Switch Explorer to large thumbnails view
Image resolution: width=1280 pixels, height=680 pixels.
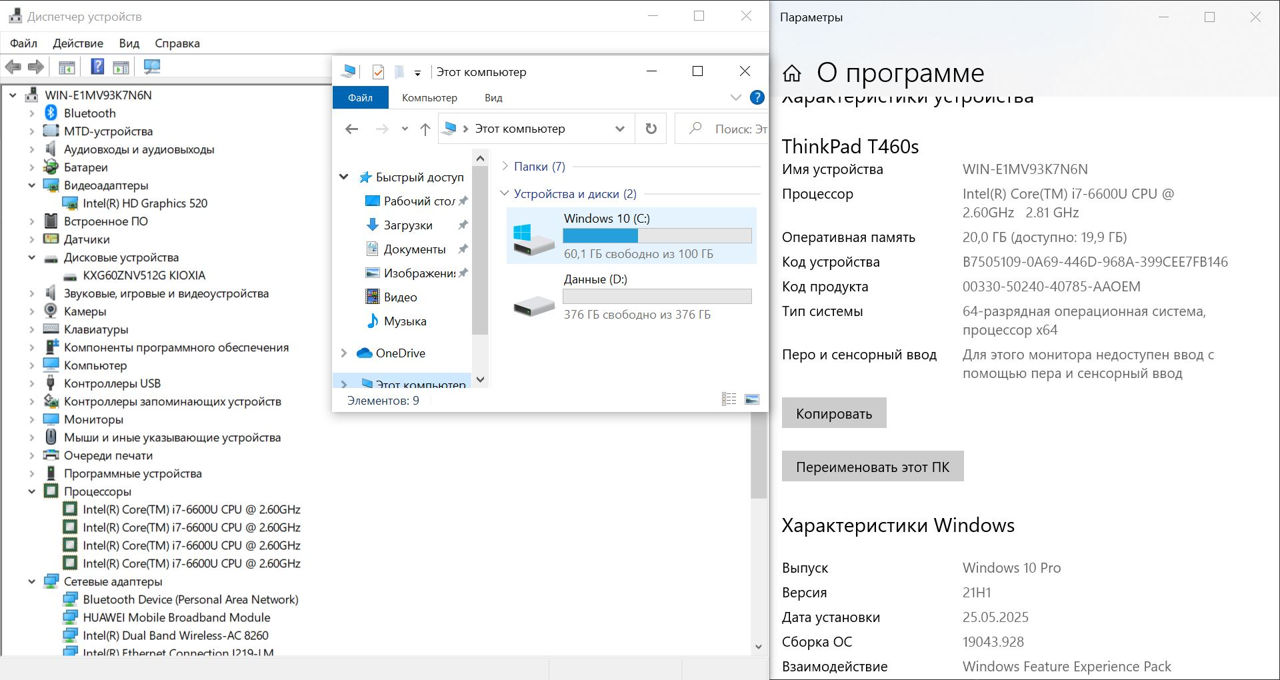point(752,400)
